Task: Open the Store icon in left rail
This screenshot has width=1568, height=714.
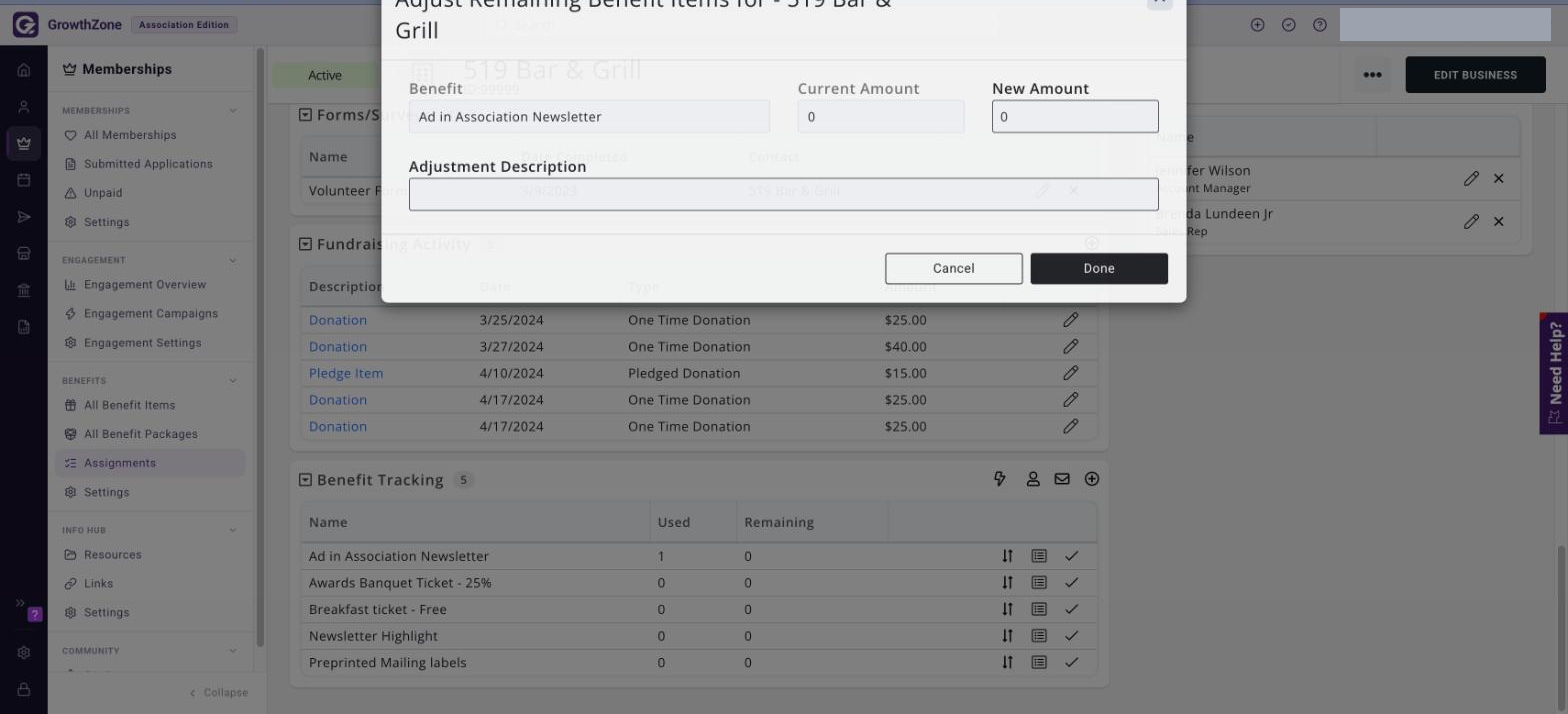Action: (x=24, y=253)
